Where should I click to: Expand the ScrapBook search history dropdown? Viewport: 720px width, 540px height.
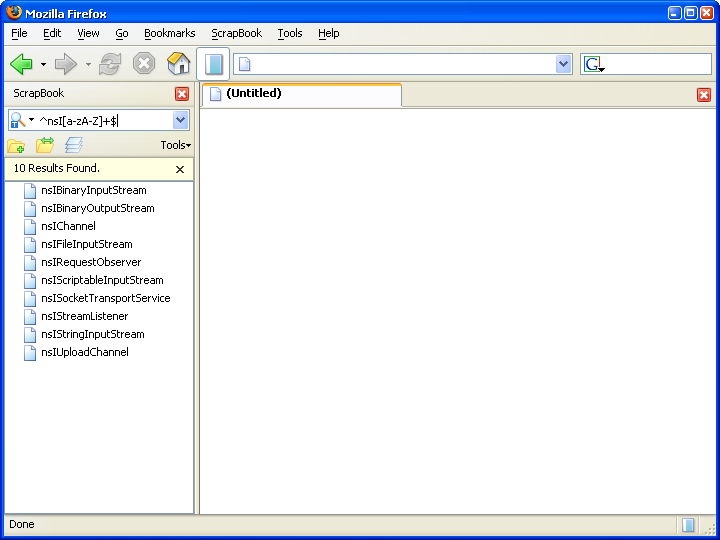coord(181,120)
